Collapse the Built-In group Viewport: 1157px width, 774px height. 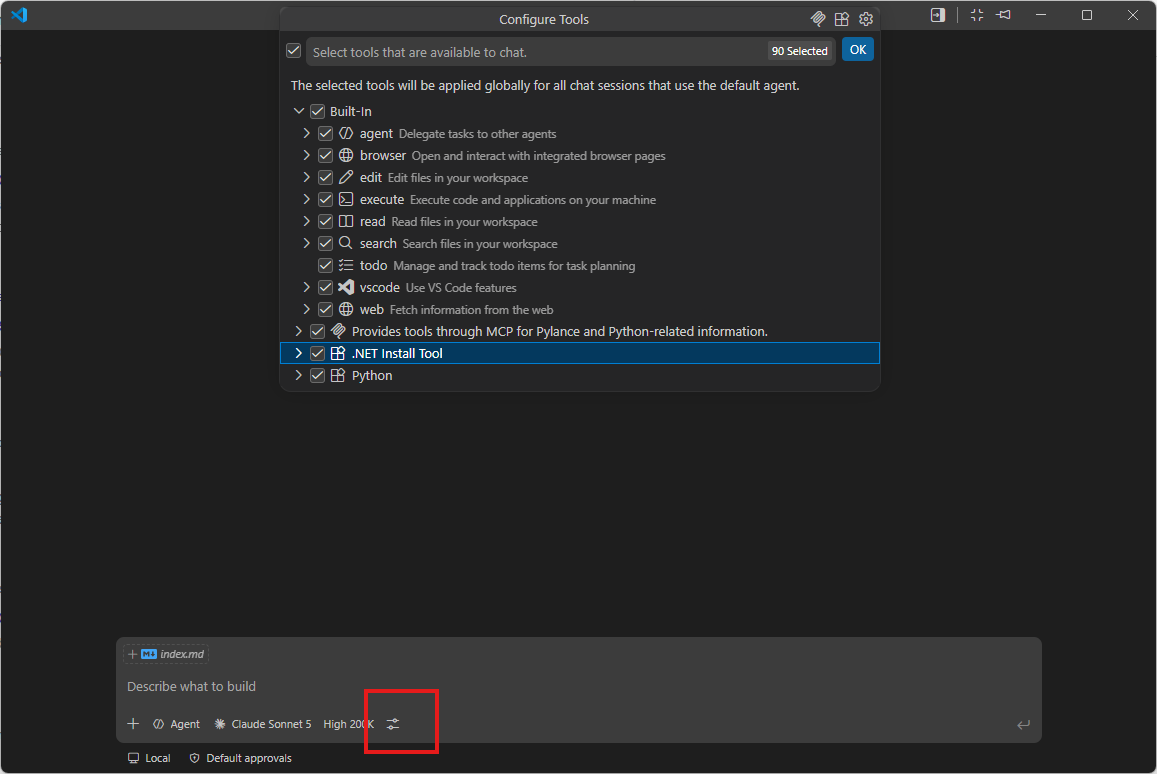pyautogui.click(x=299, y=111)
